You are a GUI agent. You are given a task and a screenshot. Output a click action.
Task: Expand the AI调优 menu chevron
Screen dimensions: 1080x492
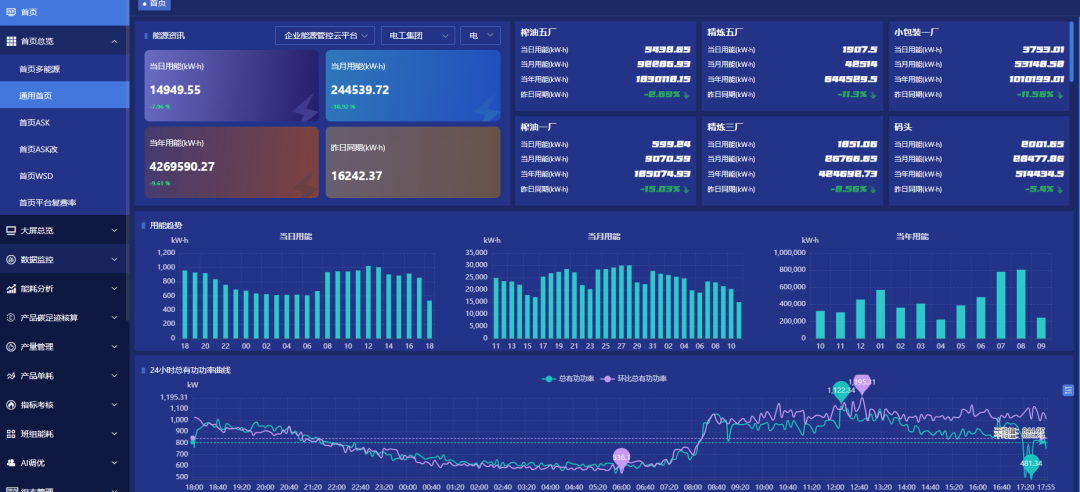(114, 463)
